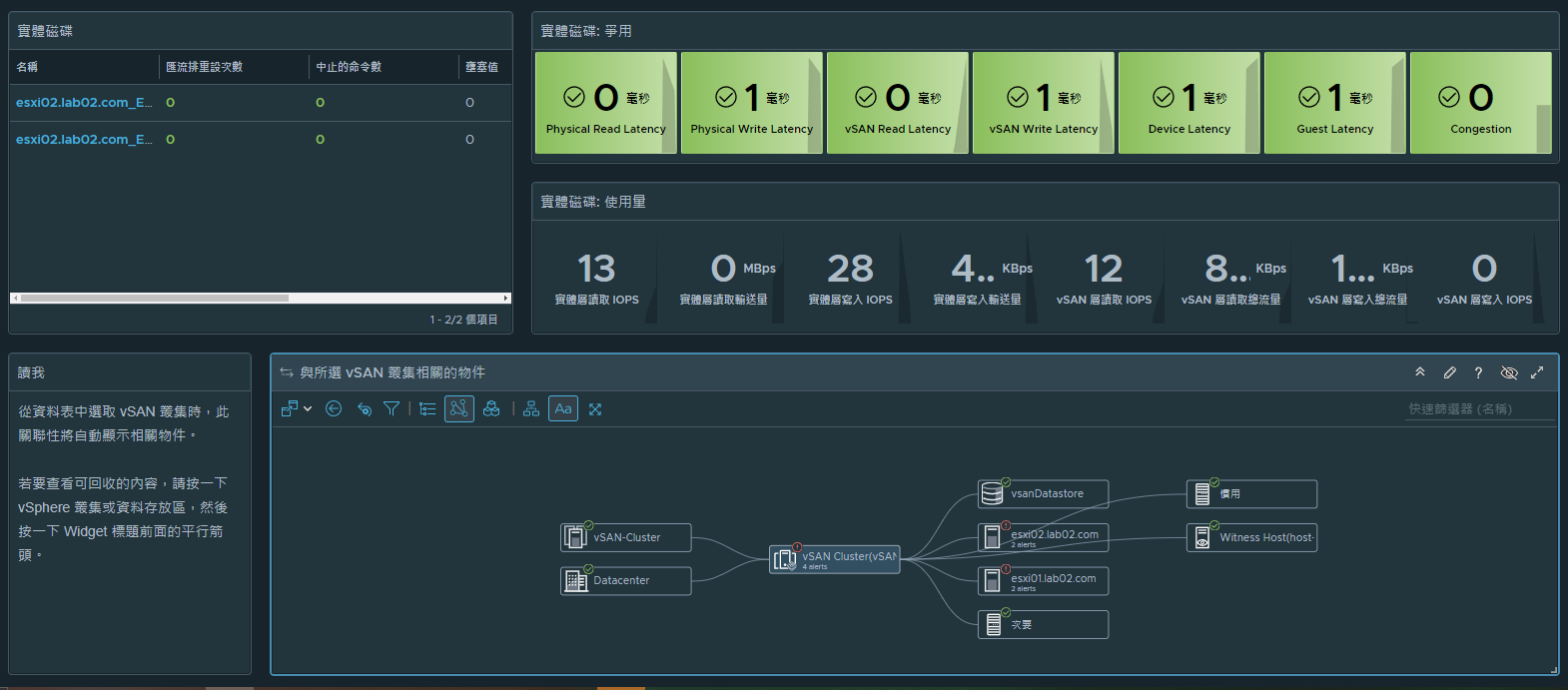Click the vSAN 層寫入總流量 metric

pyautogui.click(x=1358, y=278)
